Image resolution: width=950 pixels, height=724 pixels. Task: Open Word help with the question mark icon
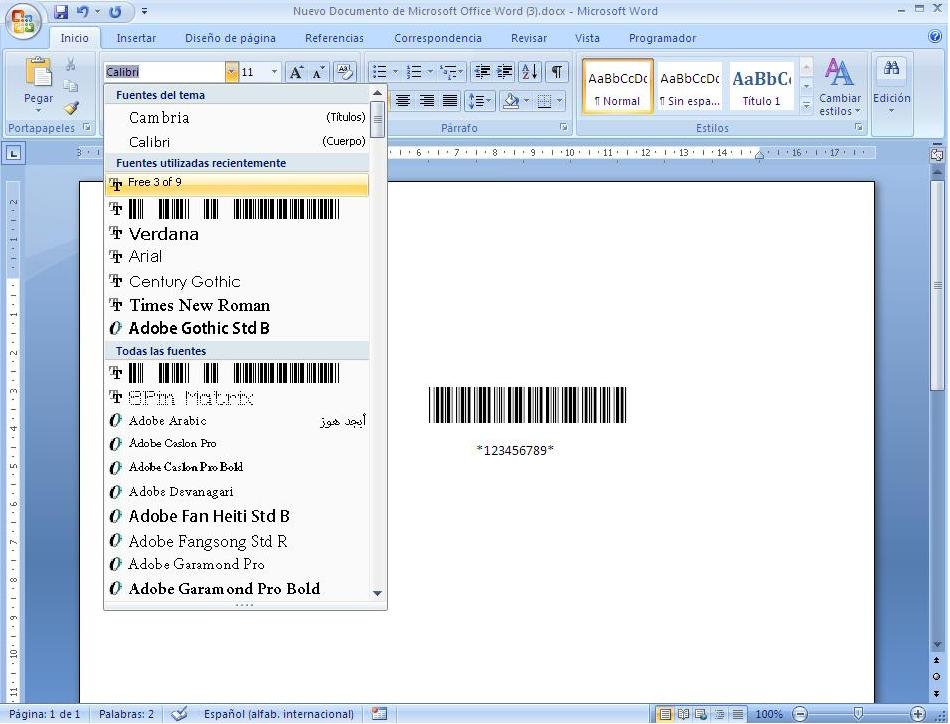click(x=935, y=37)
